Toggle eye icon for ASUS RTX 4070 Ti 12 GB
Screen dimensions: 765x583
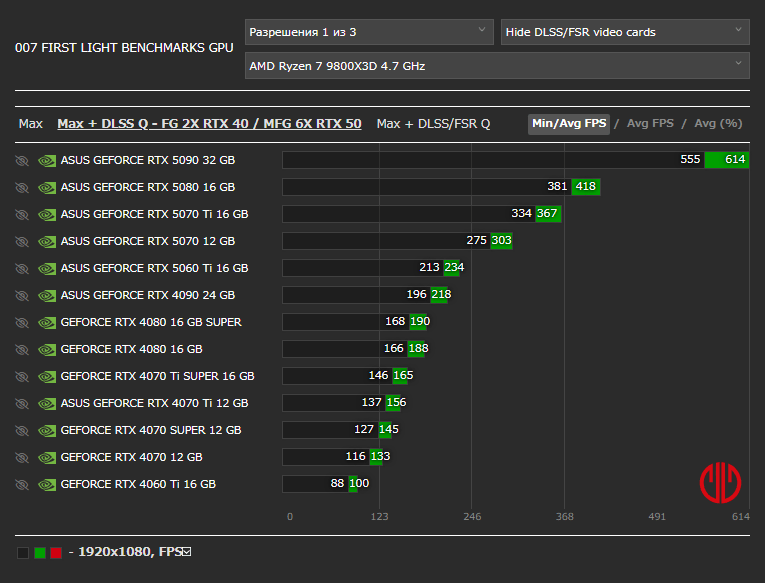coord(22,403)
